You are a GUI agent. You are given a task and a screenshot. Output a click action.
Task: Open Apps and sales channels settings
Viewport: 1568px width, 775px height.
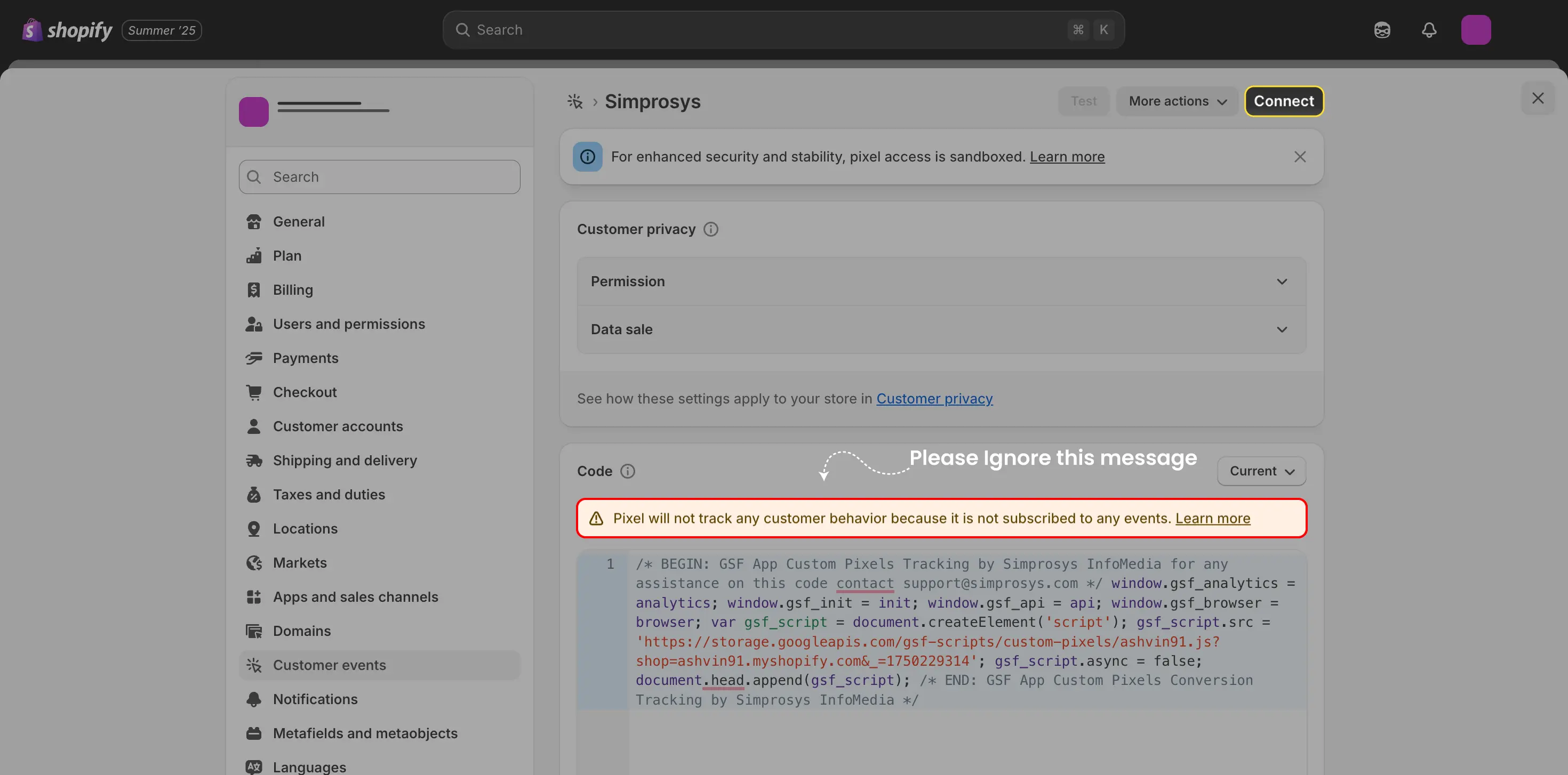point(379,597)
